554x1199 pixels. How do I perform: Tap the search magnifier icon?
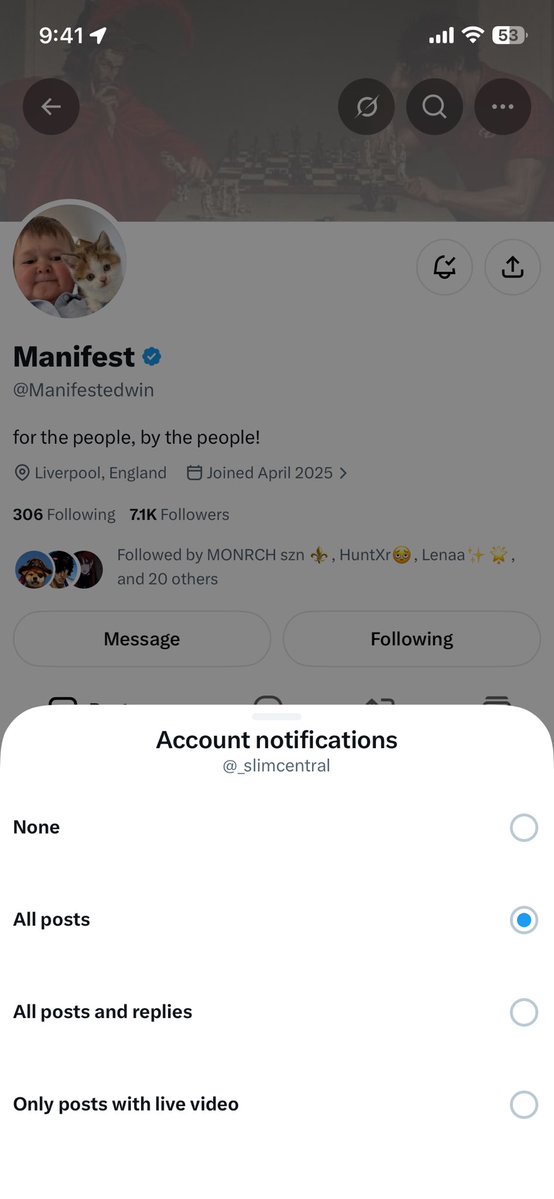(x=435, y=106)
